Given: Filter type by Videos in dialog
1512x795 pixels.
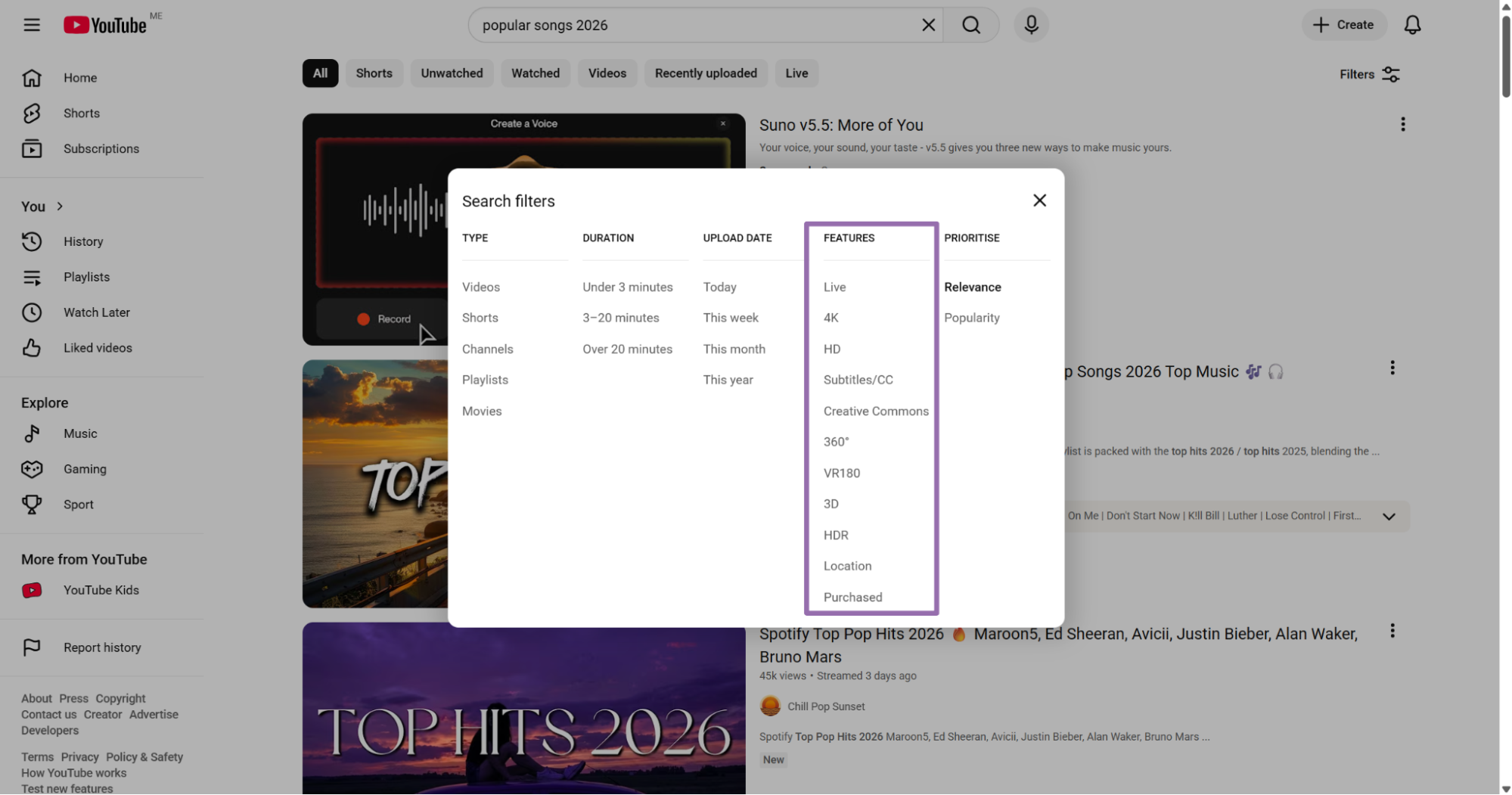Looking at the screenshot, I should pyautogui.click(x=481, y=287).
